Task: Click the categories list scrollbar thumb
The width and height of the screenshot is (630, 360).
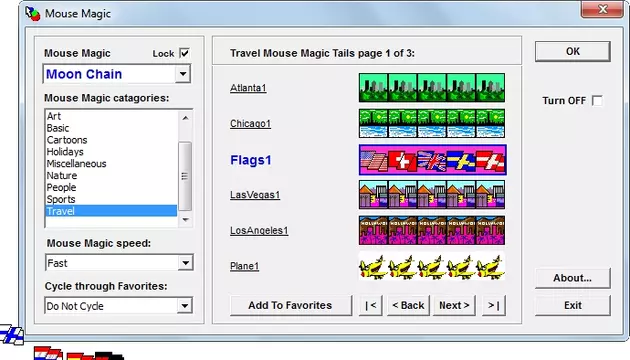Action: [185, 176]
